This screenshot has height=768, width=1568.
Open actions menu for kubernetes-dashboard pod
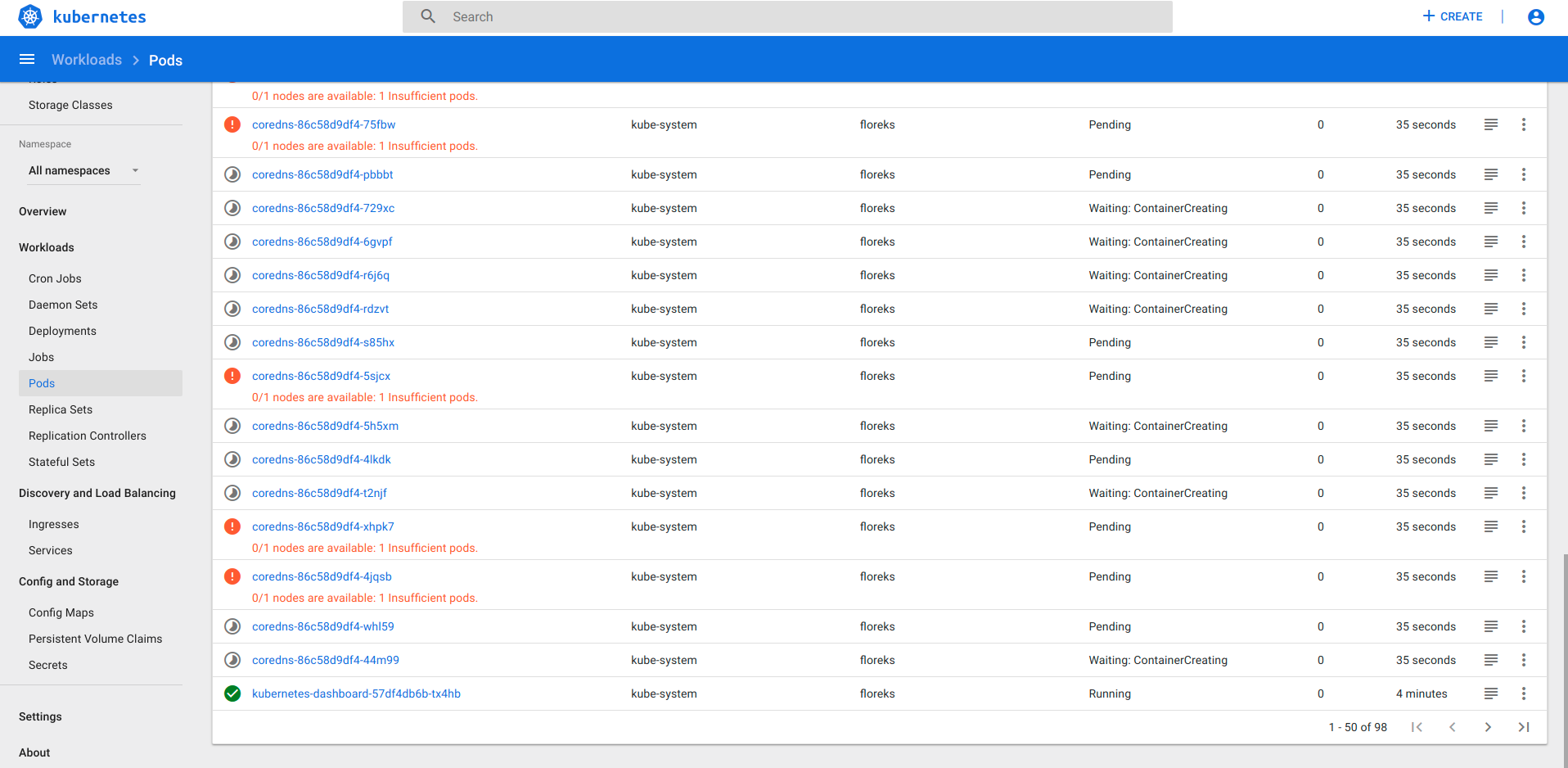[1524, 693]
